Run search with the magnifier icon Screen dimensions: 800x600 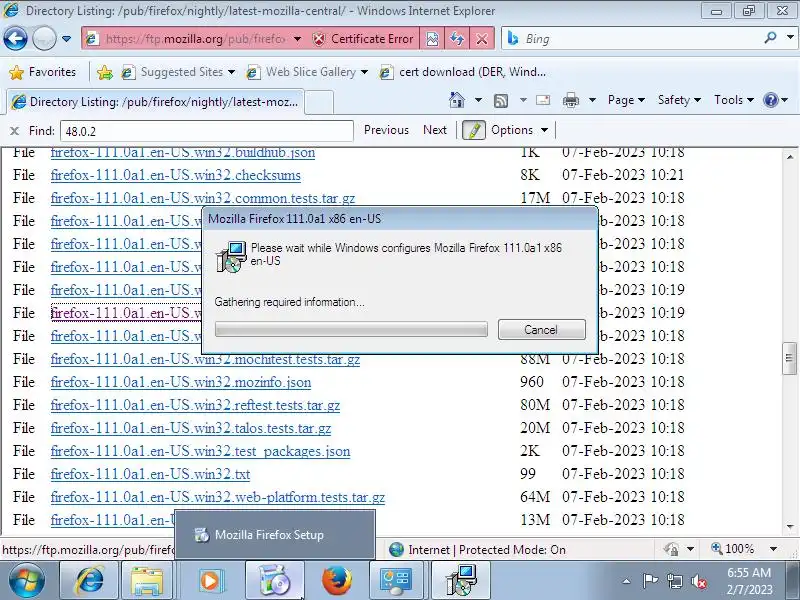[770, 38]
